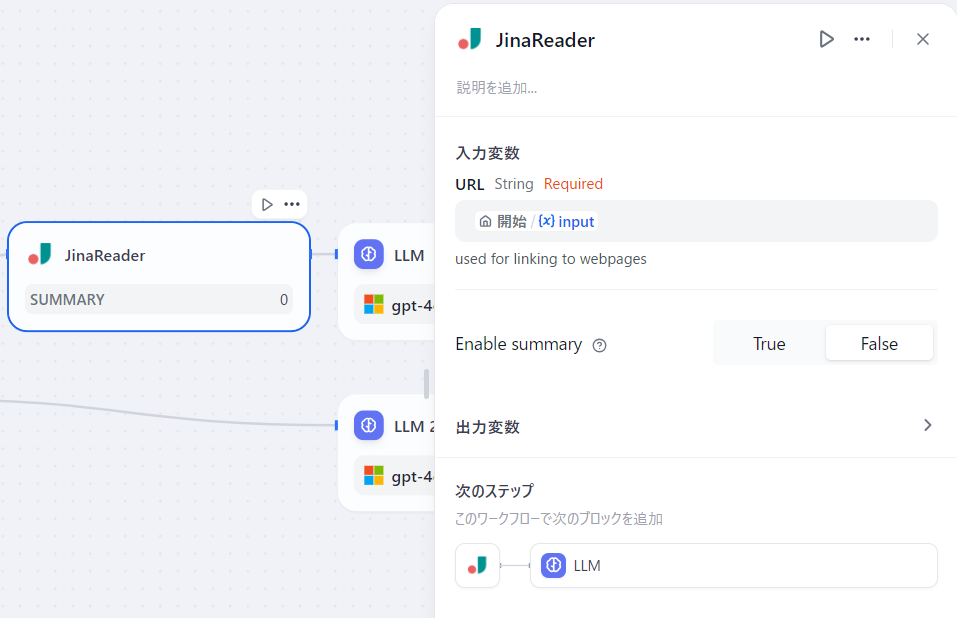This screenshot has width=957, height=618.
Task: Edit the JinaReader panel title
Action: (545, 40)
